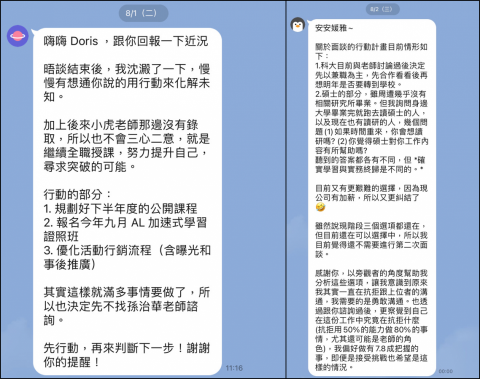This screenshot has height=379, width=480.
Task: Select the 11:16 message timestamp
Action: pyautogui.click(x=234, y=368)
